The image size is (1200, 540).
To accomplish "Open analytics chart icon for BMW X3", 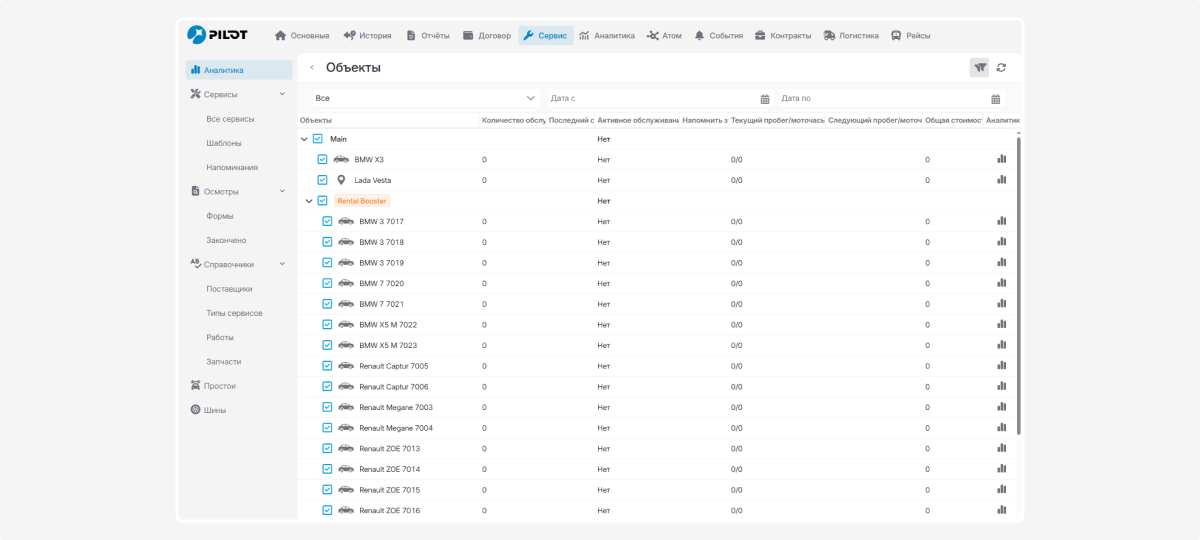I will coord(1001,159).
